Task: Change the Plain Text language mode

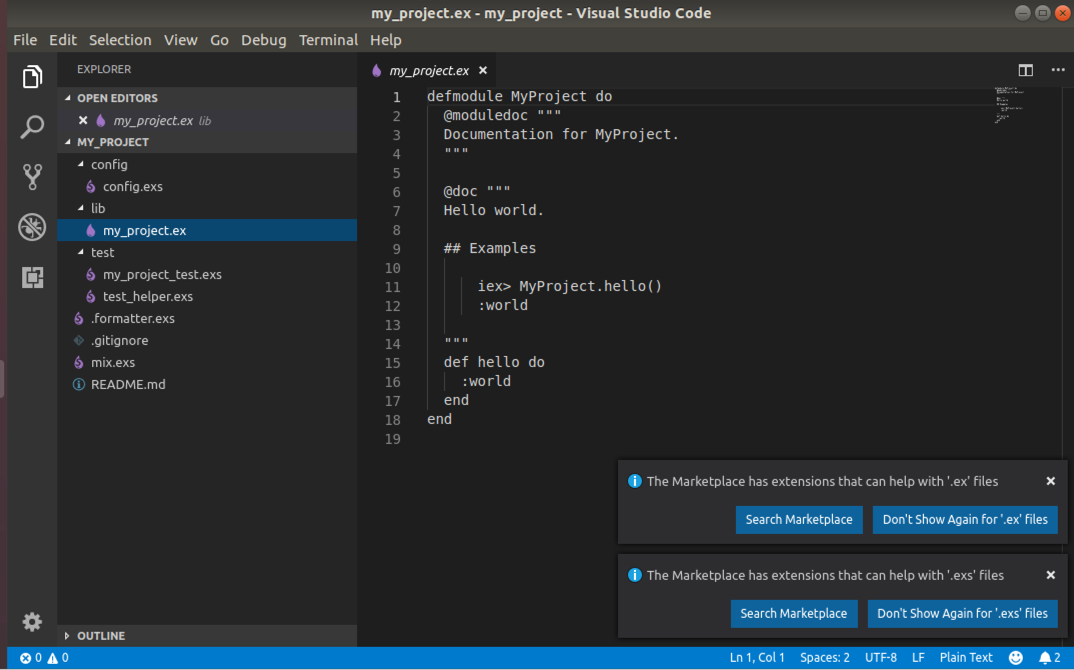Action: tap(966, 657)
